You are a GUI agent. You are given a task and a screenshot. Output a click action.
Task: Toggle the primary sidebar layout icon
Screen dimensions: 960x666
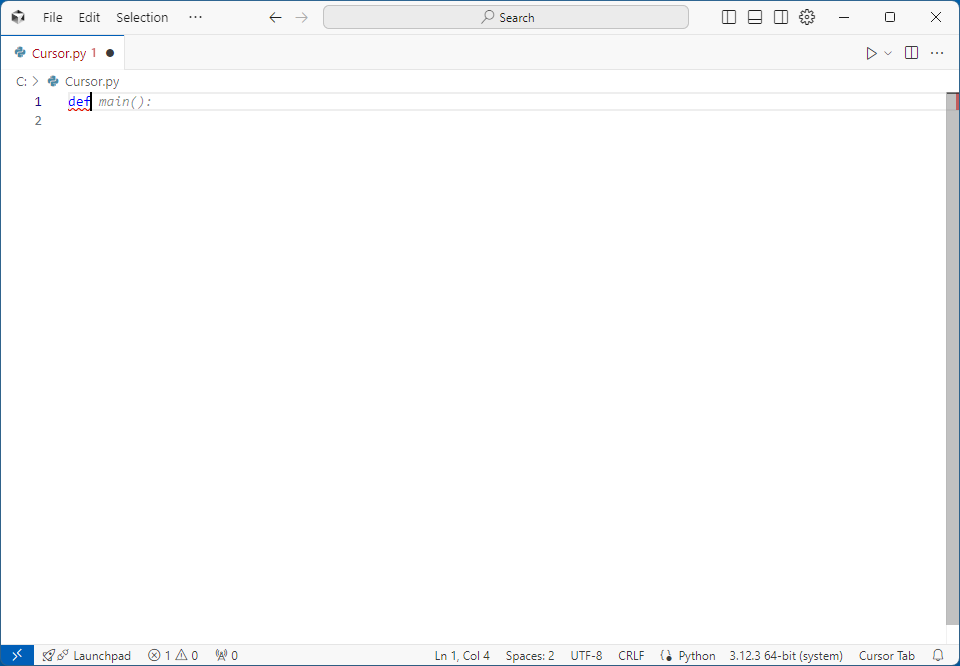point(729,17)
